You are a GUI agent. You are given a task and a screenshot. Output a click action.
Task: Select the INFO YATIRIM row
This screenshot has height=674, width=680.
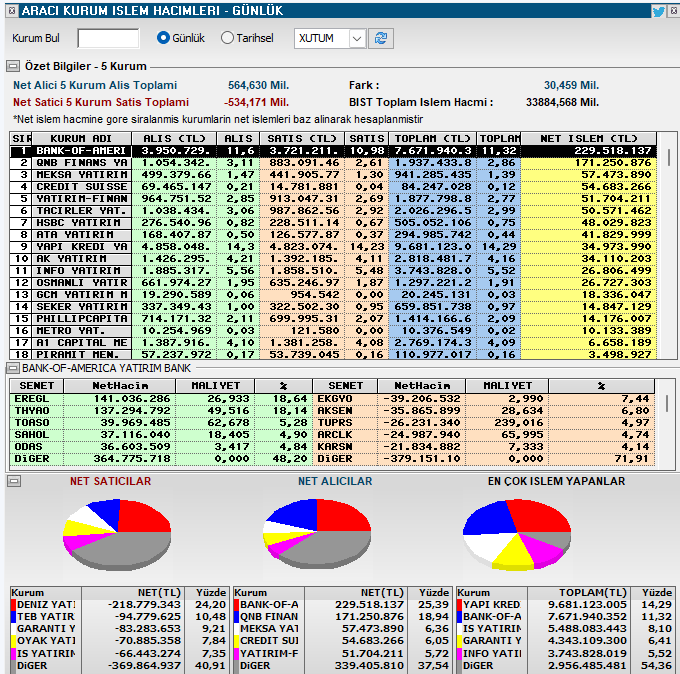click(x=333, y=270)
